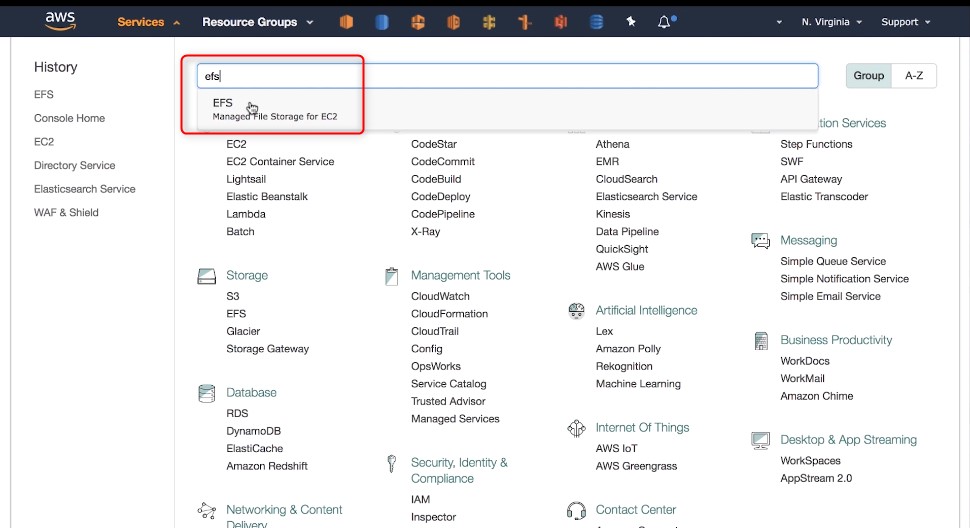Open the orange cube EC2 shortcut icon
The height and width of the screenshot is (528, 970).
tap(346, 22)
